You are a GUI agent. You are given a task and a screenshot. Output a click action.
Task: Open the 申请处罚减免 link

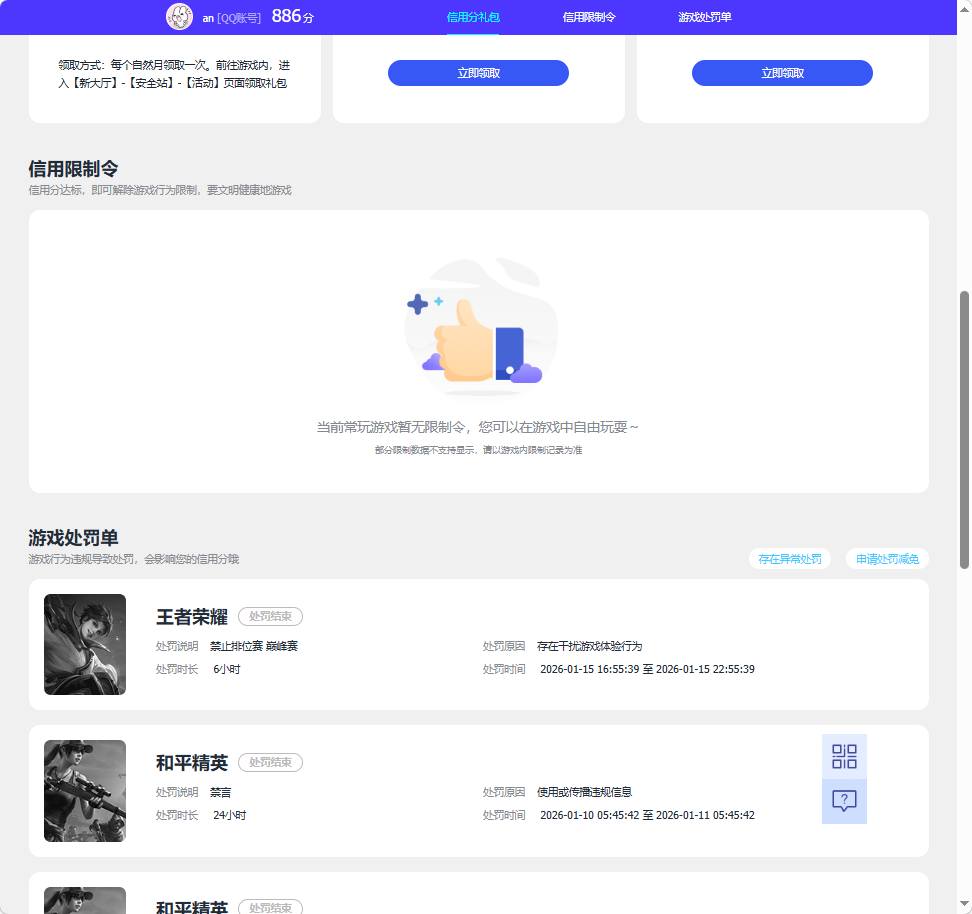pyautogui.click(x=887, y=559)
